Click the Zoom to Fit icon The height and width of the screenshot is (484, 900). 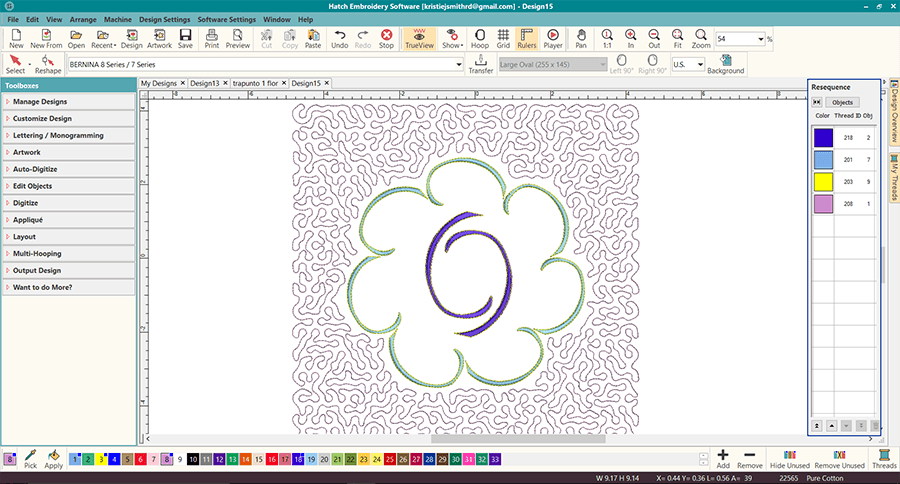click(677, 39)
